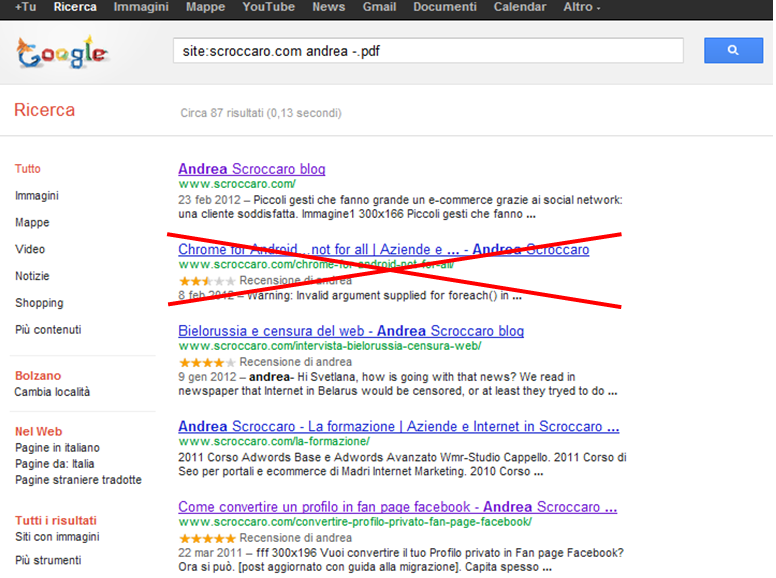Open the Andrea Scroccaro blog result
The image size is (776, 578).
click(x=251, y=169)
